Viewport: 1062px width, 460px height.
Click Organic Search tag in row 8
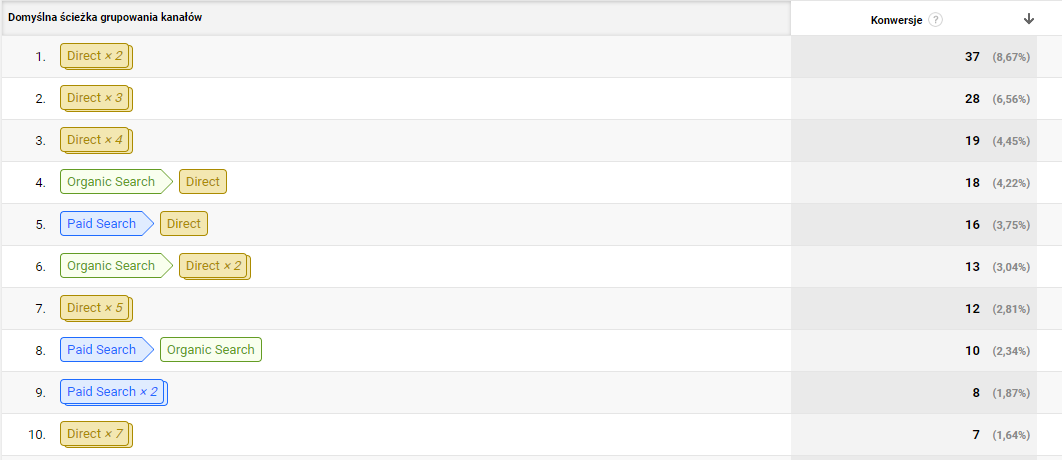pyautogui.click(x=211, y=350)
